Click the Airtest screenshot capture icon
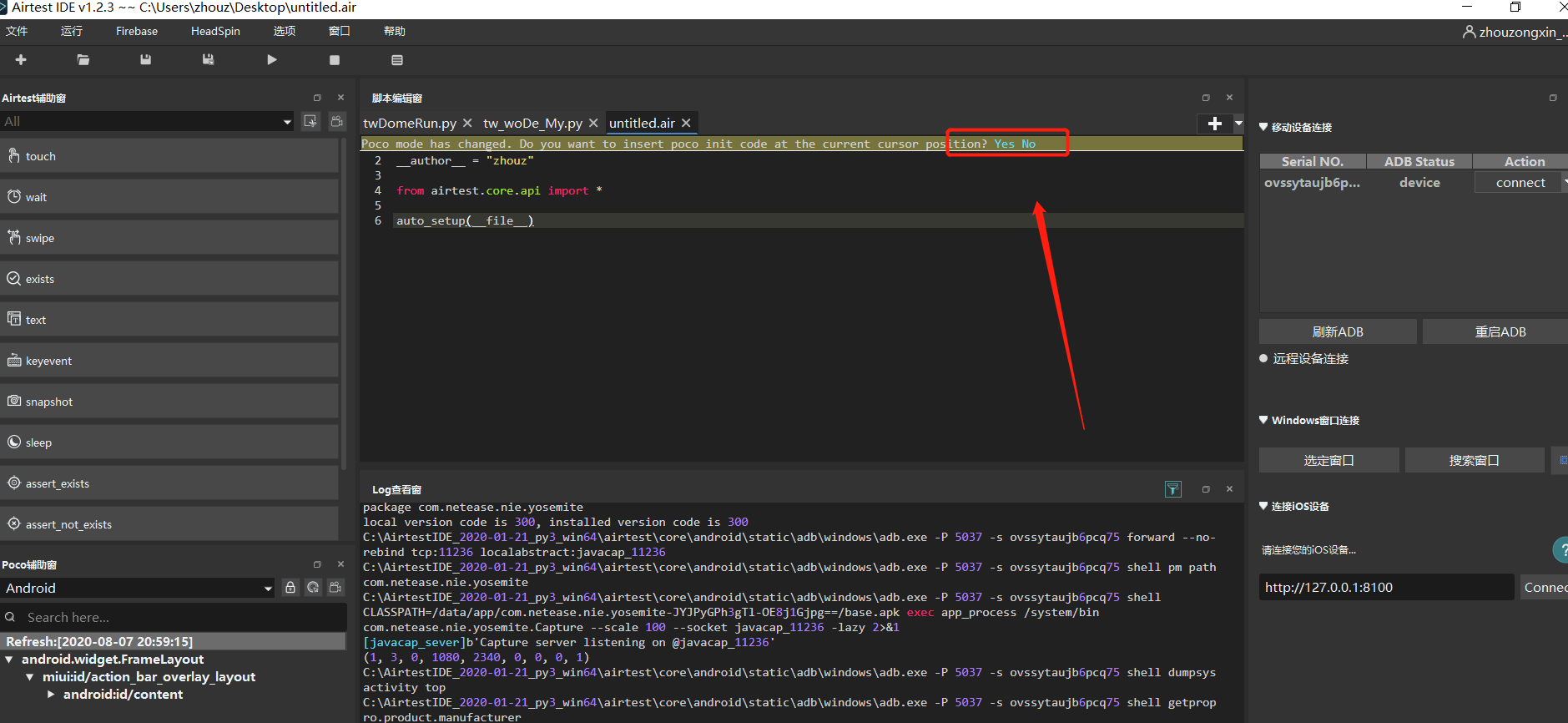This screenshot has height=723, width=1568. pyautogui.click(x=310, y=121)
